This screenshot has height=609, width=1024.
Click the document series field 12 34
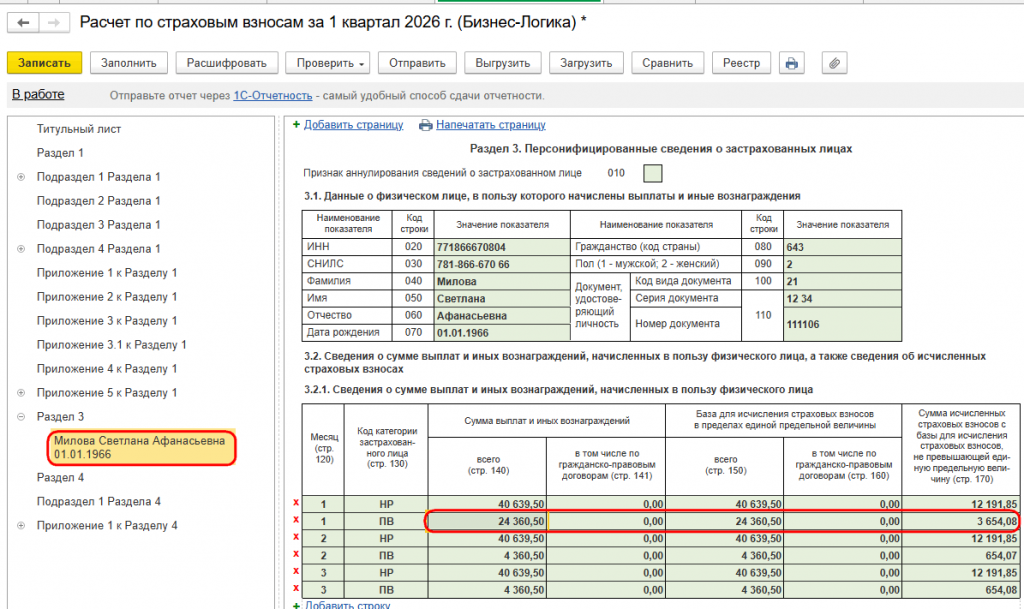[842, 298]
